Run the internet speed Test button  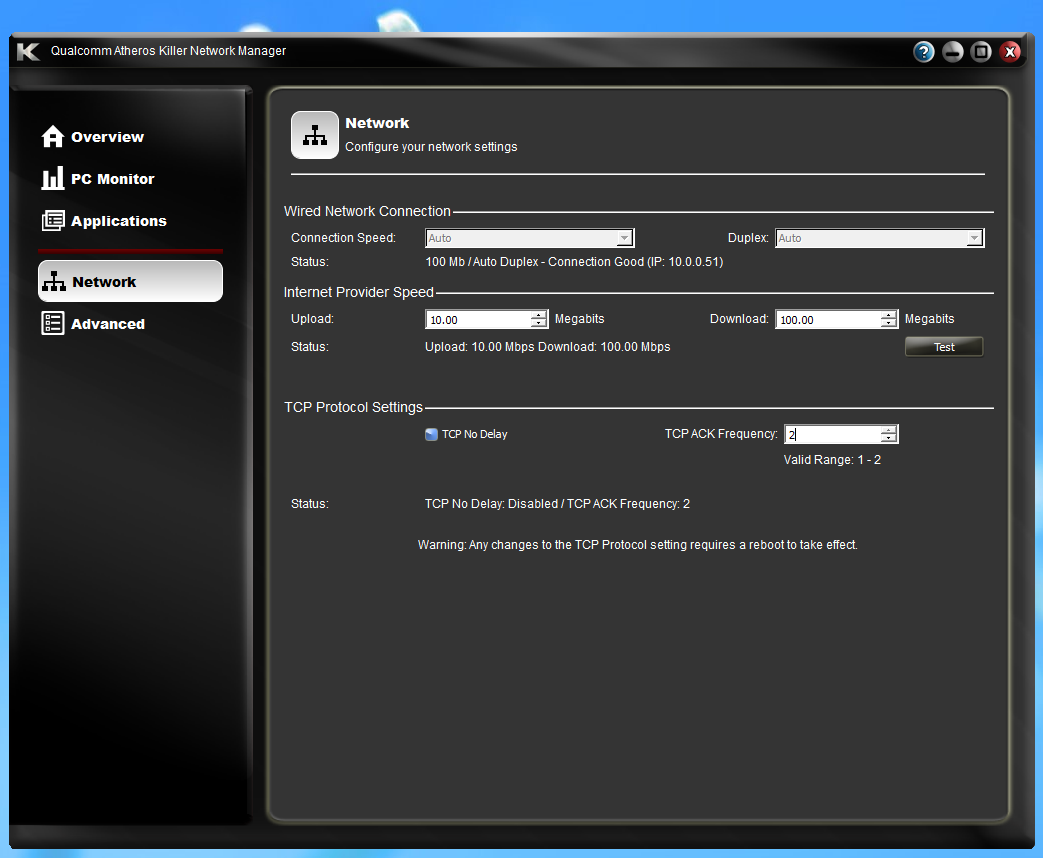[944, 347]
